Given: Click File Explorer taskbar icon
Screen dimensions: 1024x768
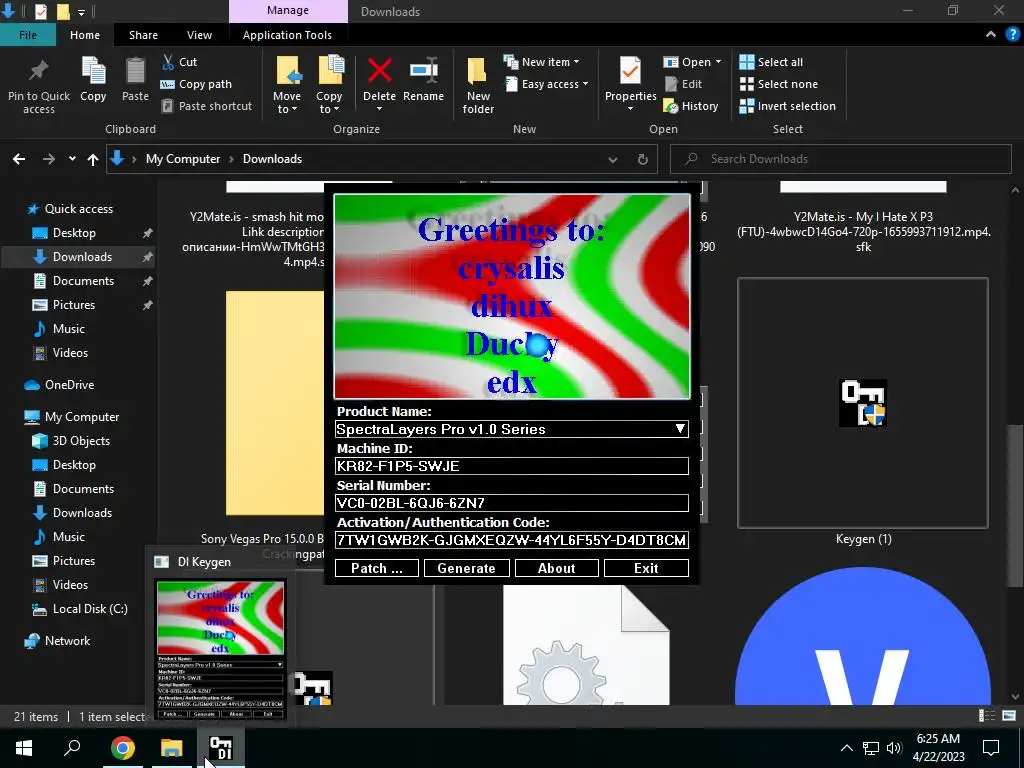Looking at the screenshot, I should 172,748.
